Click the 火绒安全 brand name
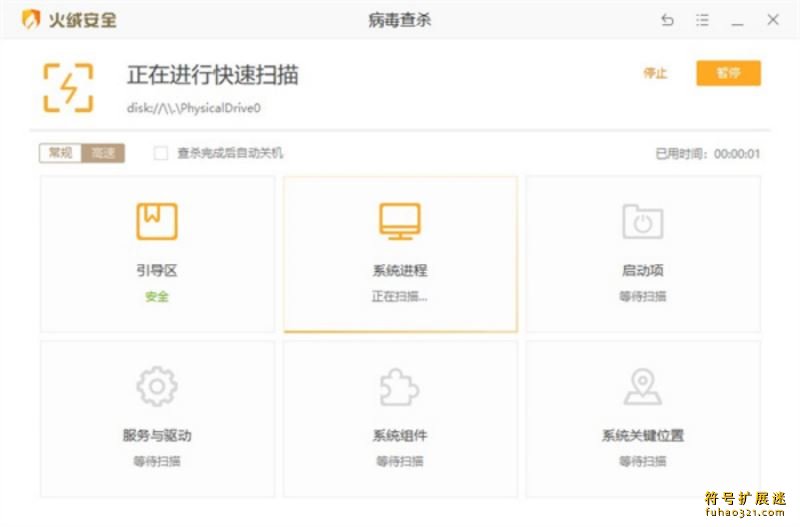The image size is (800, 527). point(83,20)
